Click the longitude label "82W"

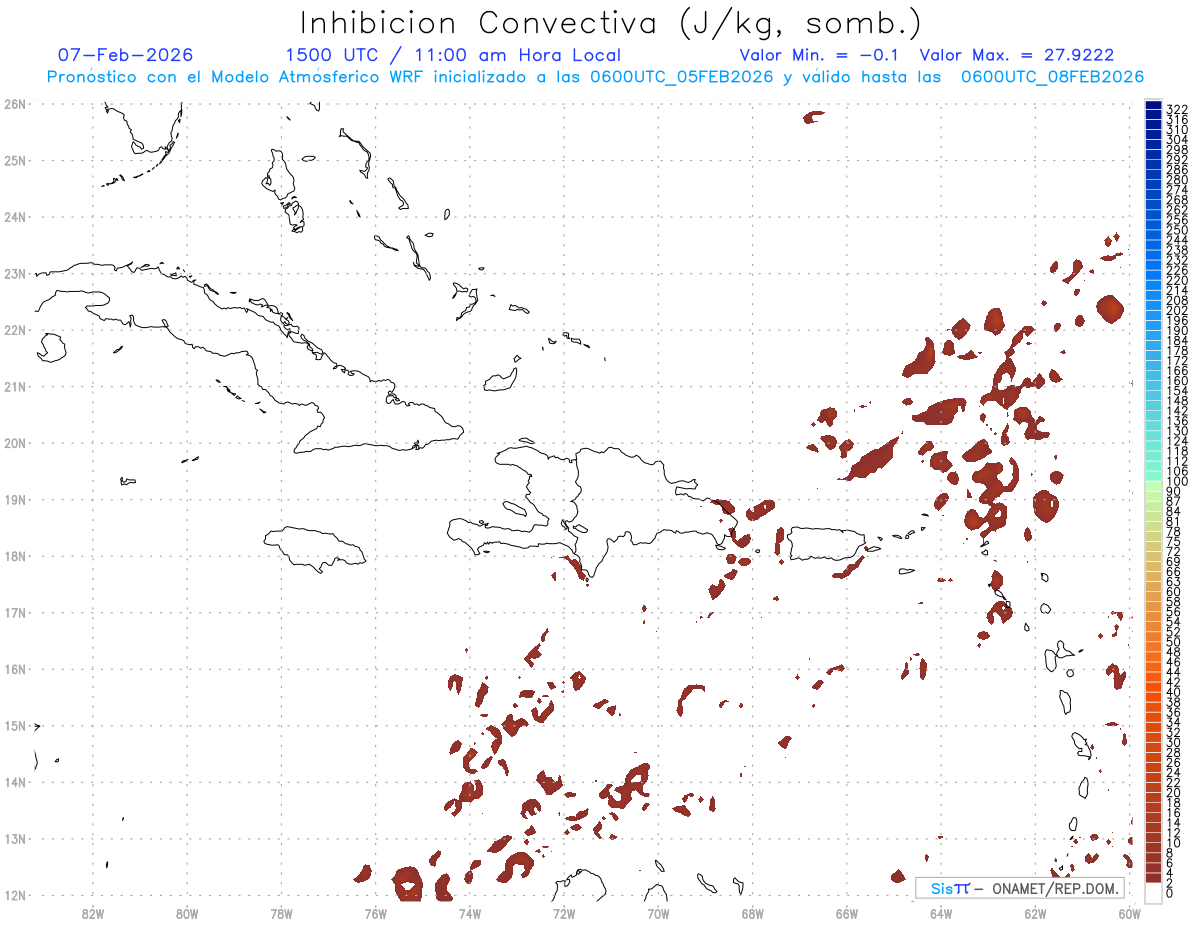(x=93, y=913)
